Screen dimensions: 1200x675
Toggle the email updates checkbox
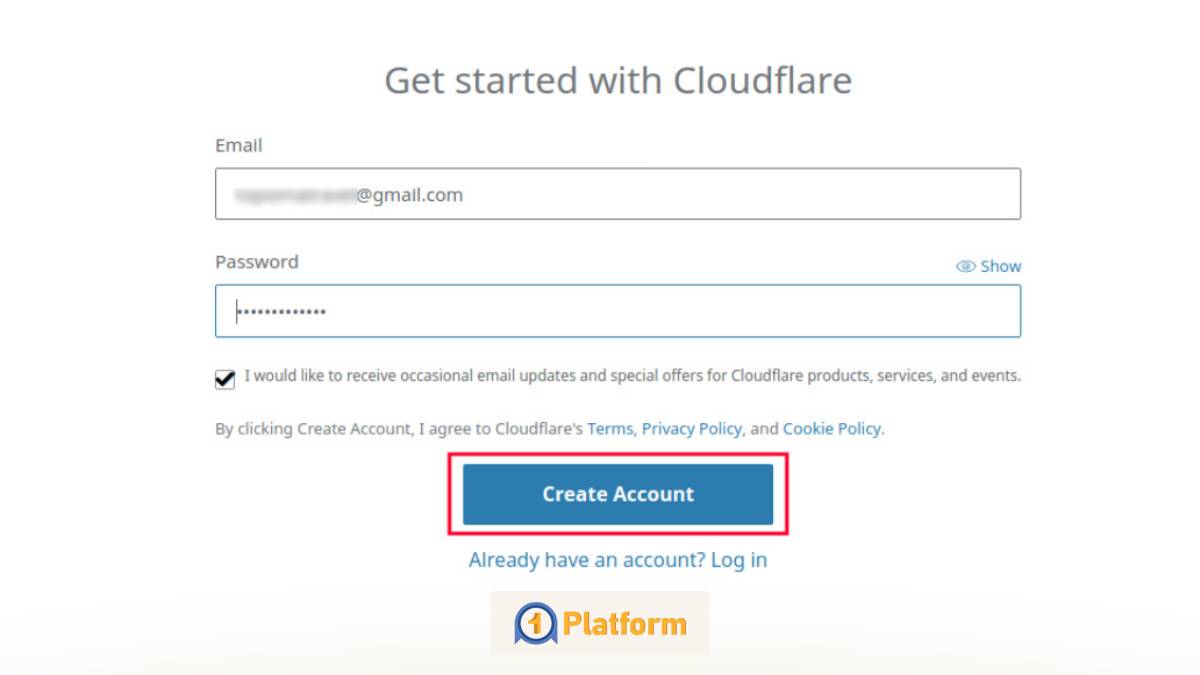225,379
